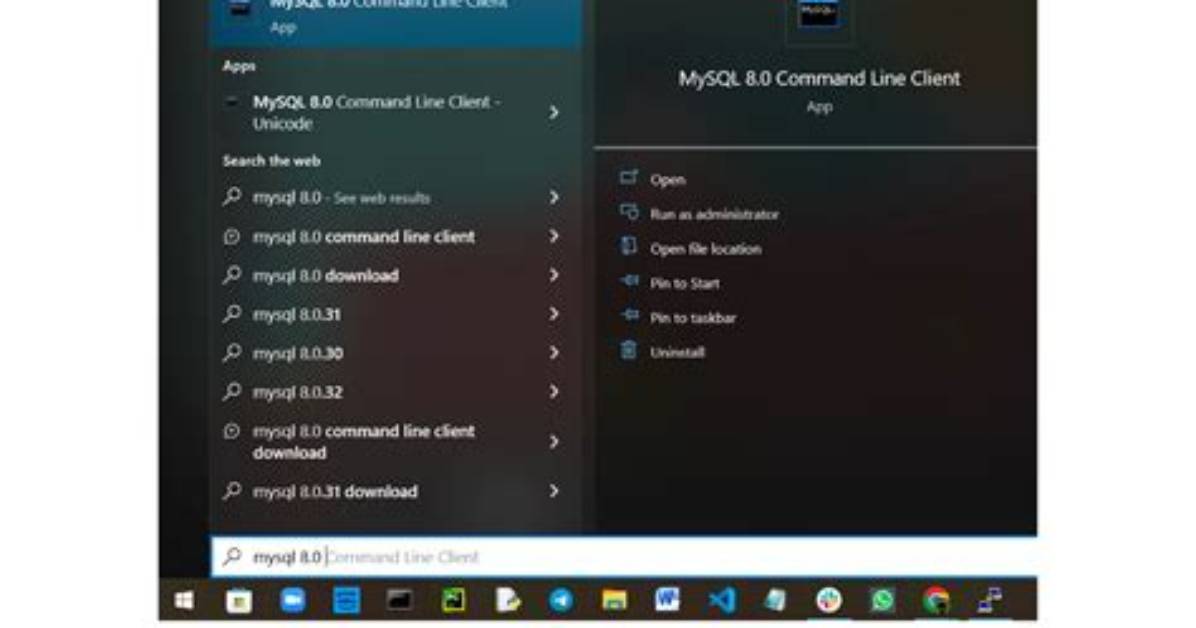This screenshot has height=628, width=1196.
Task: Open Telegram from the taskbar
Action: point(561,601)
